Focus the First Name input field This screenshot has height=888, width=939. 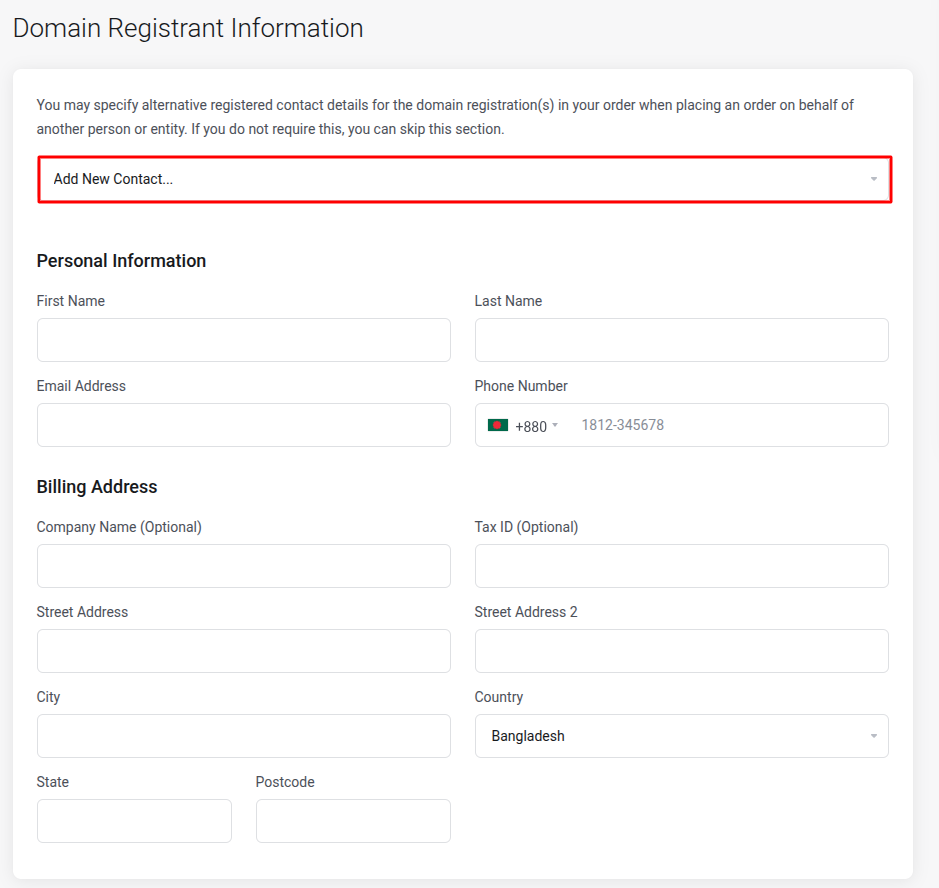coord(243,340)
